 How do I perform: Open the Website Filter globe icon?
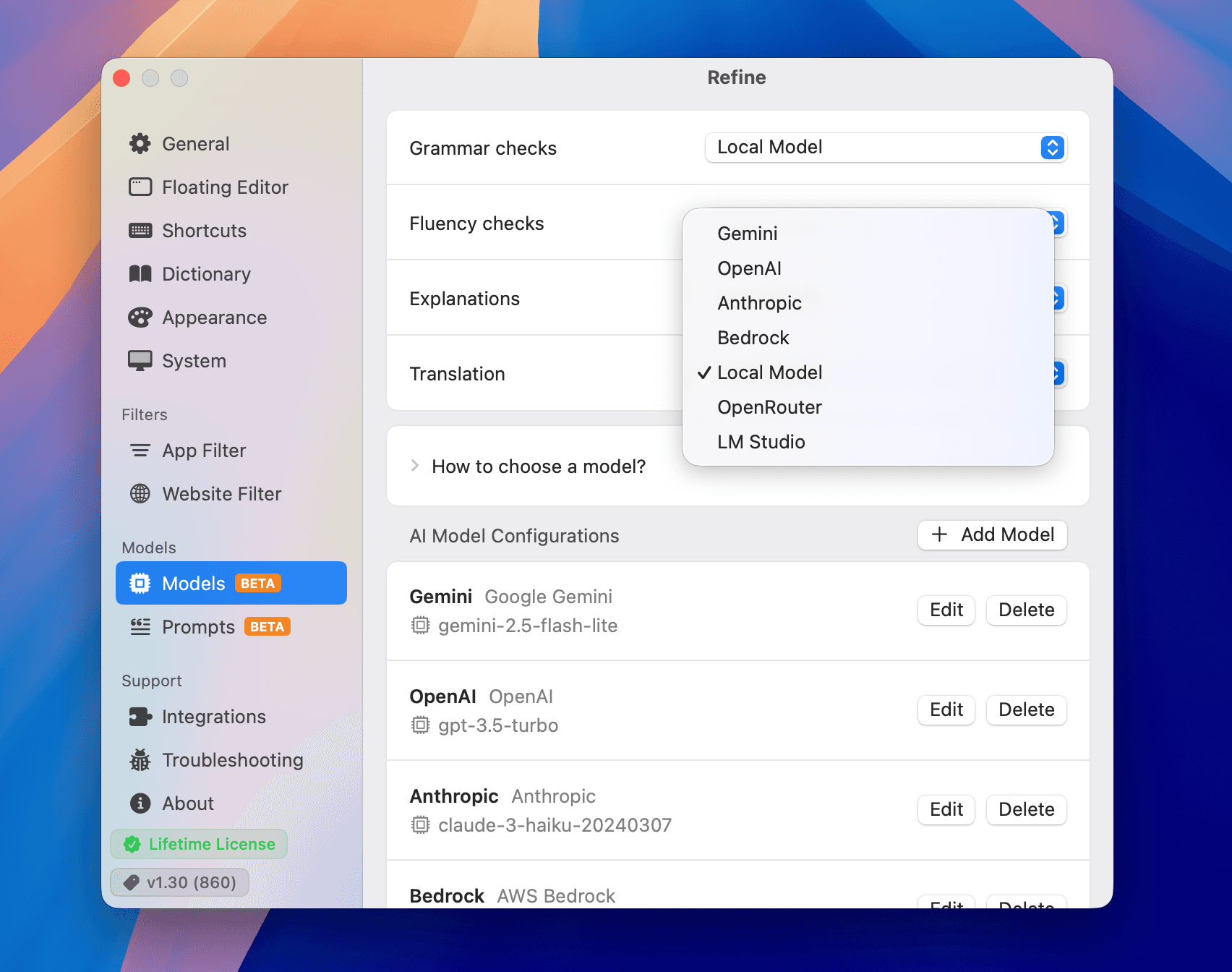[140, 494]
